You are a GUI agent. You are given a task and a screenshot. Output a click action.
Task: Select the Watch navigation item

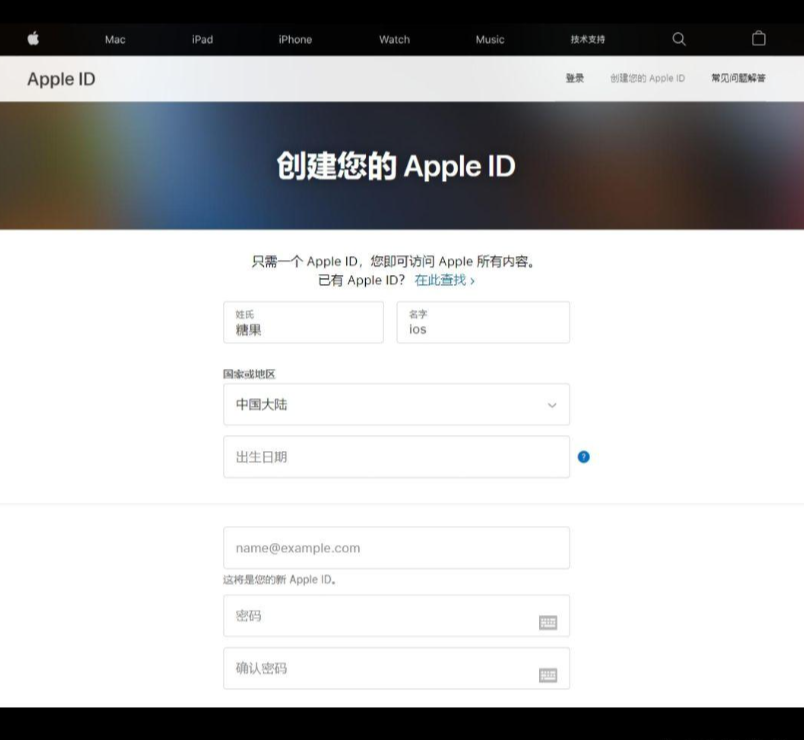(394, 40)
